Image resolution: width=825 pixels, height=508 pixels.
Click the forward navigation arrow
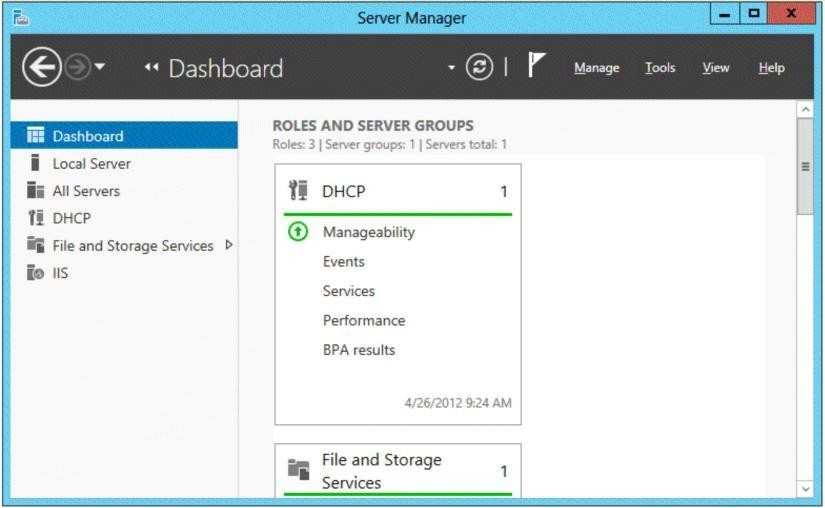pos(78,67)
